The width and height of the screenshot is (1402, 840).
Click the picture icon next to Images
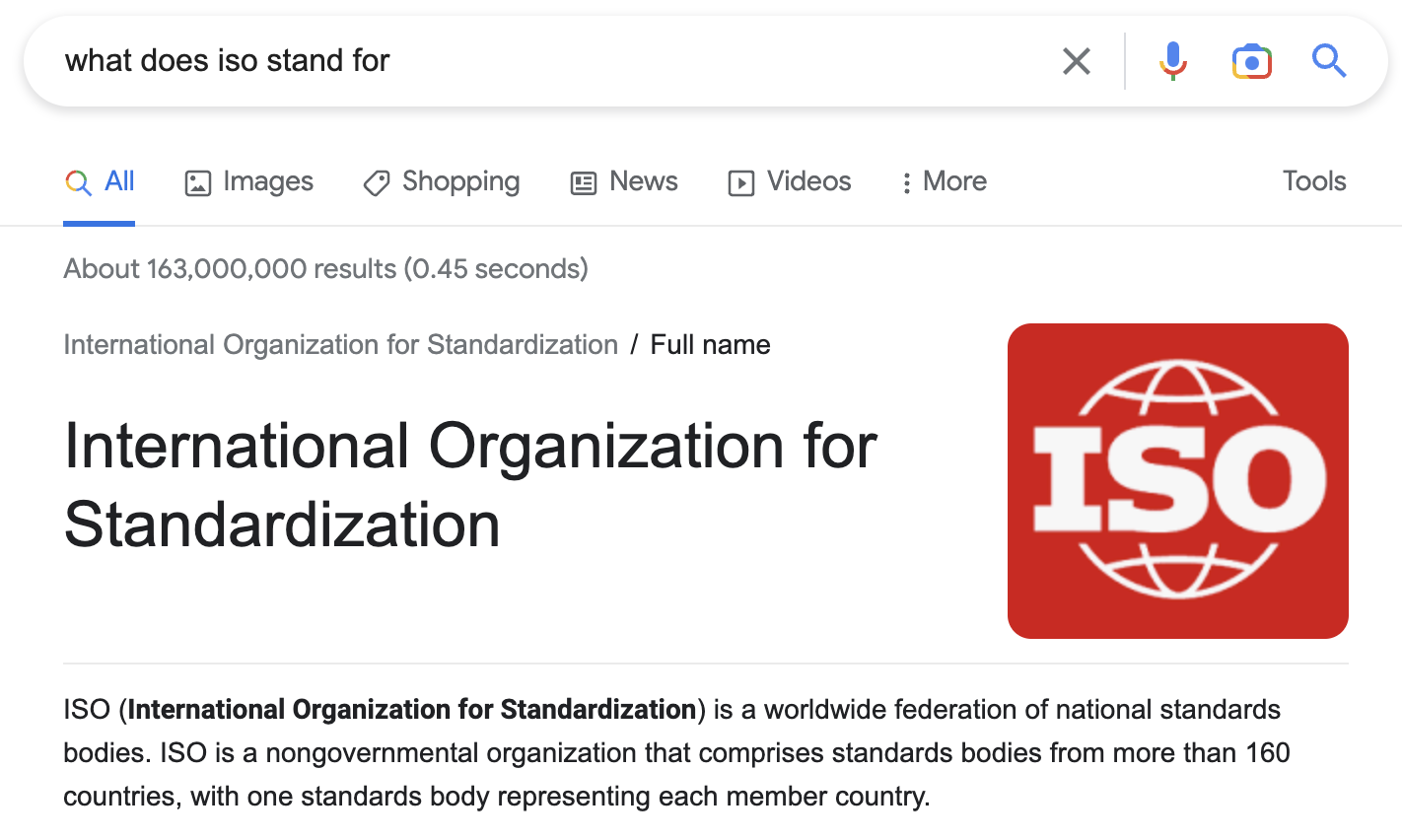click(x=197, y=183)
